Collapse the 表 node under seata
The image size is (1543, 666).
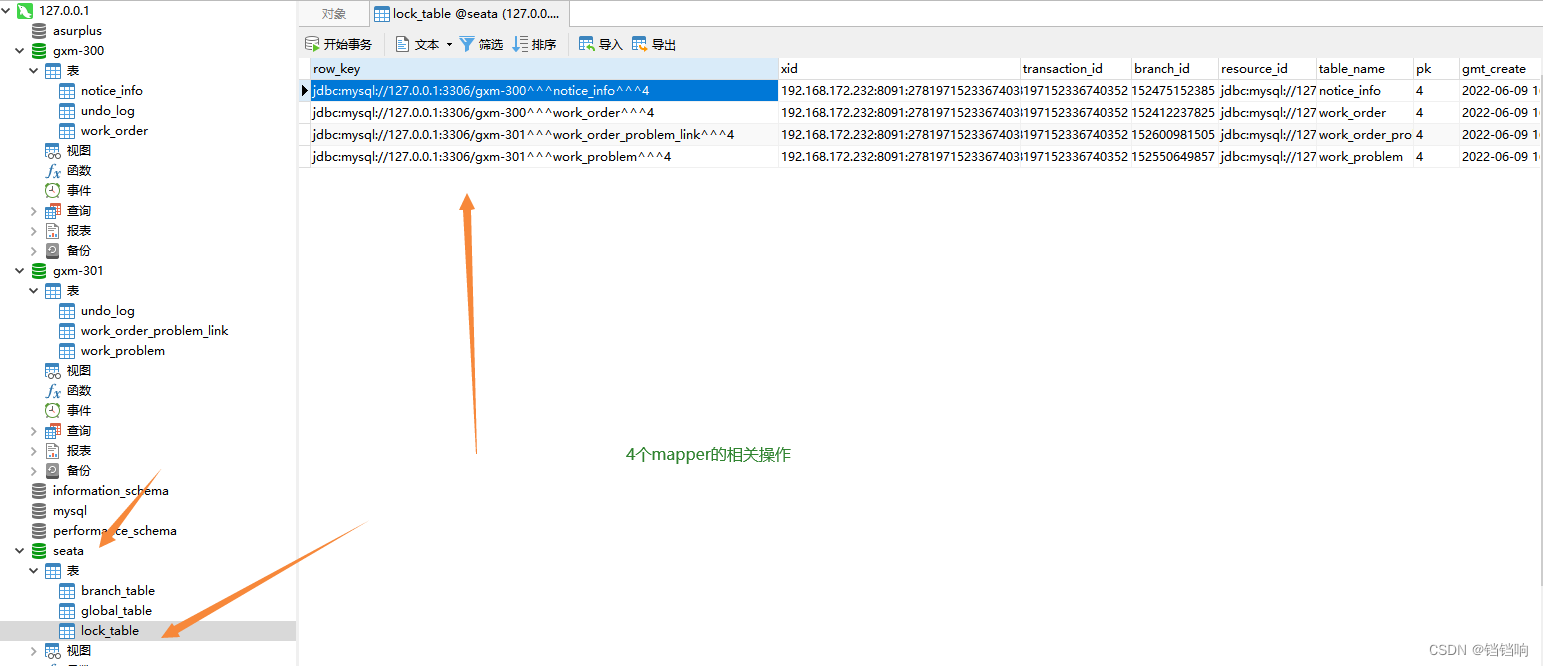34,571
